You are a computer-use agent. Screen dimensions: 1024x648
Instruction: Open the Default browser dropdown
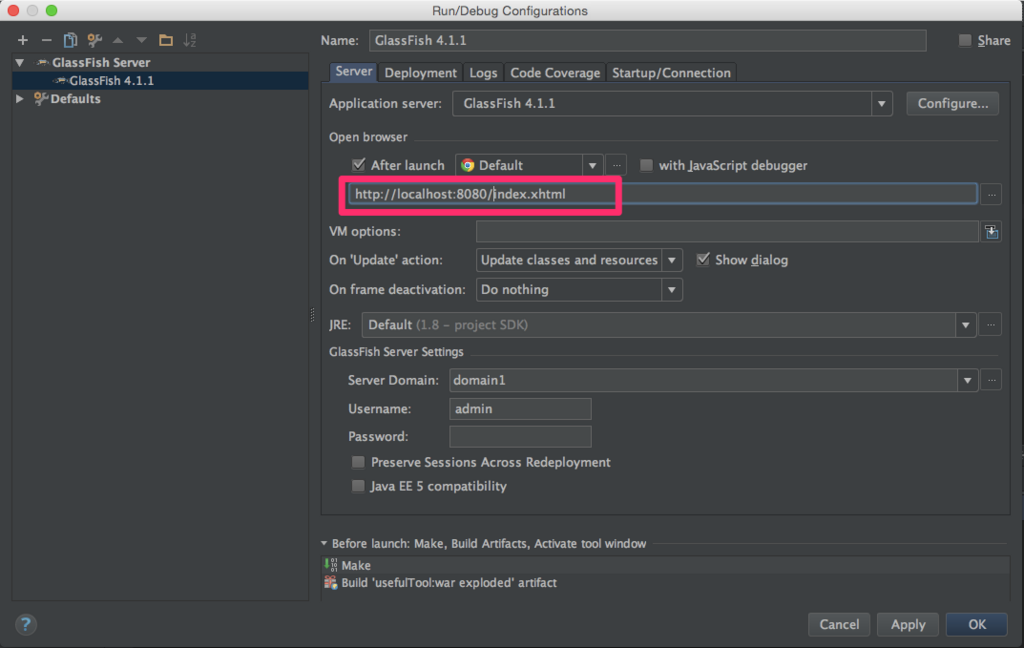click(x=592, y=165)
